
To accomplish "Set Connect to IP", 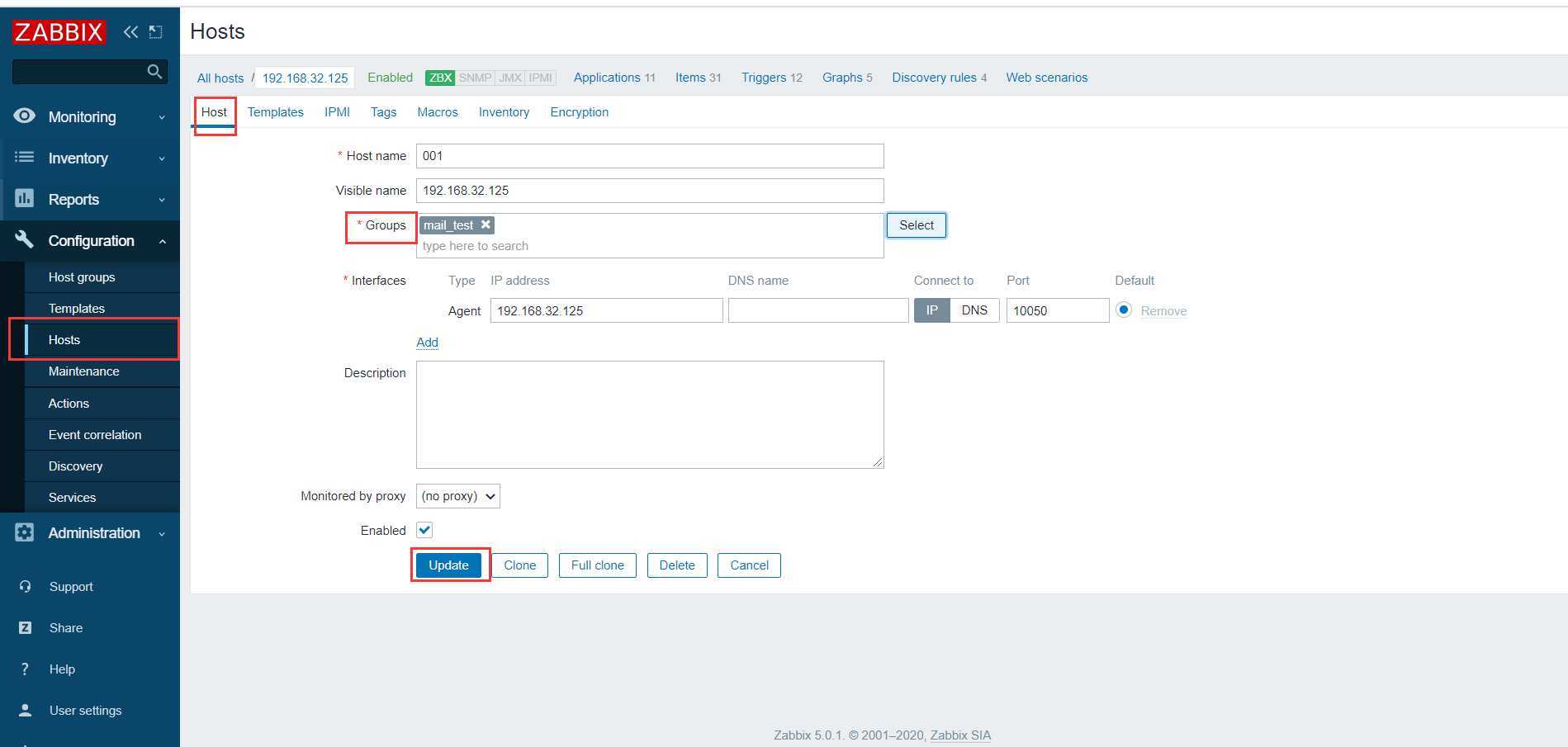I will pyautogui.click(x=932, y=310).
